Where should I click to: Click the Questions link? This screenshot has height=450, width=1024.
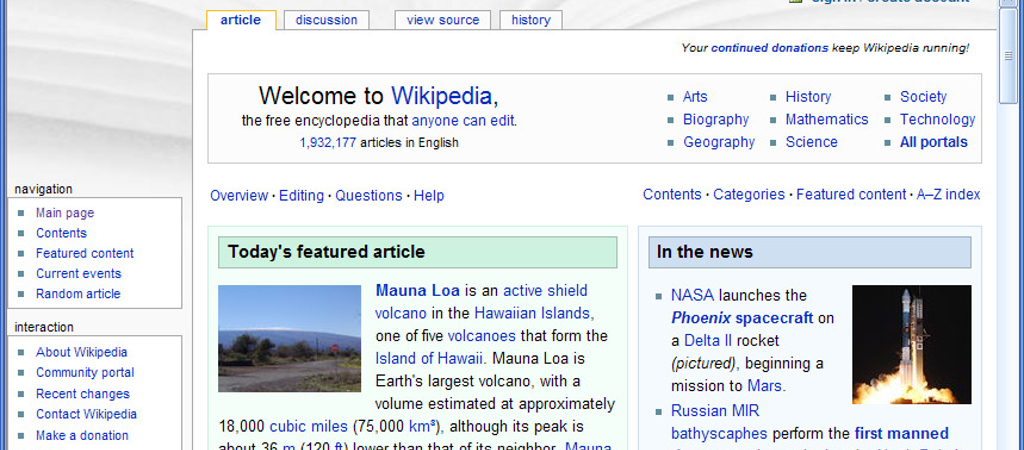(x=369, y=195)
